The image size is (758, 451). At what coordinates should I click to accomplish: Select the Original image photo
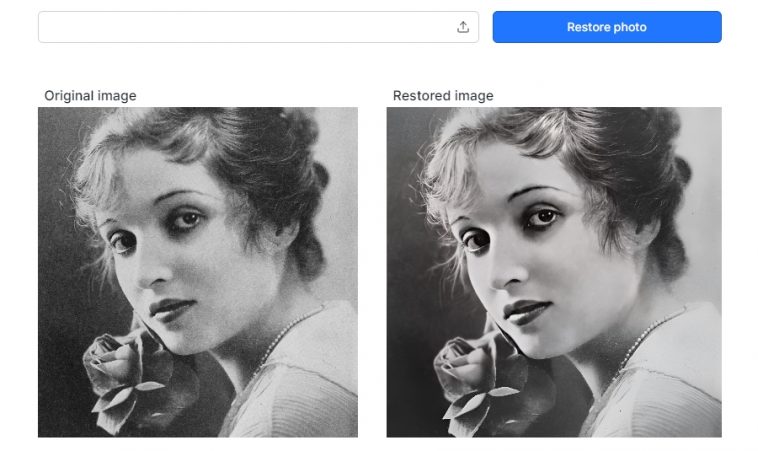click(198, 272)
